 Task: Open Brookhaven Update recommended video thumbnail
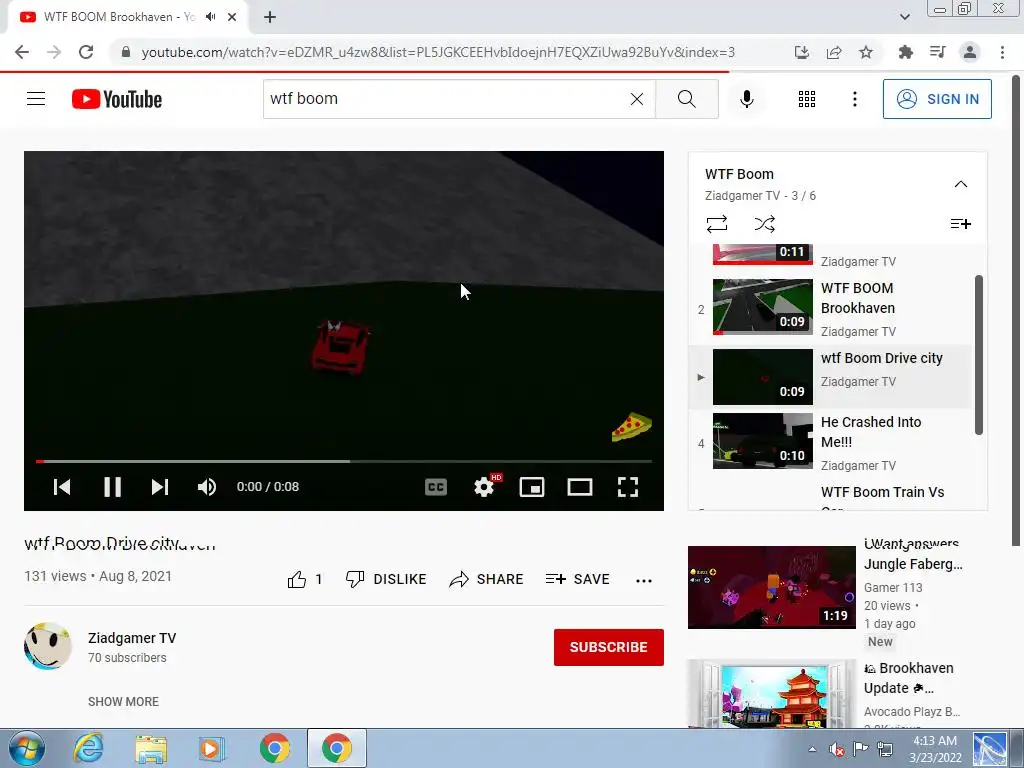click(771, 694)
